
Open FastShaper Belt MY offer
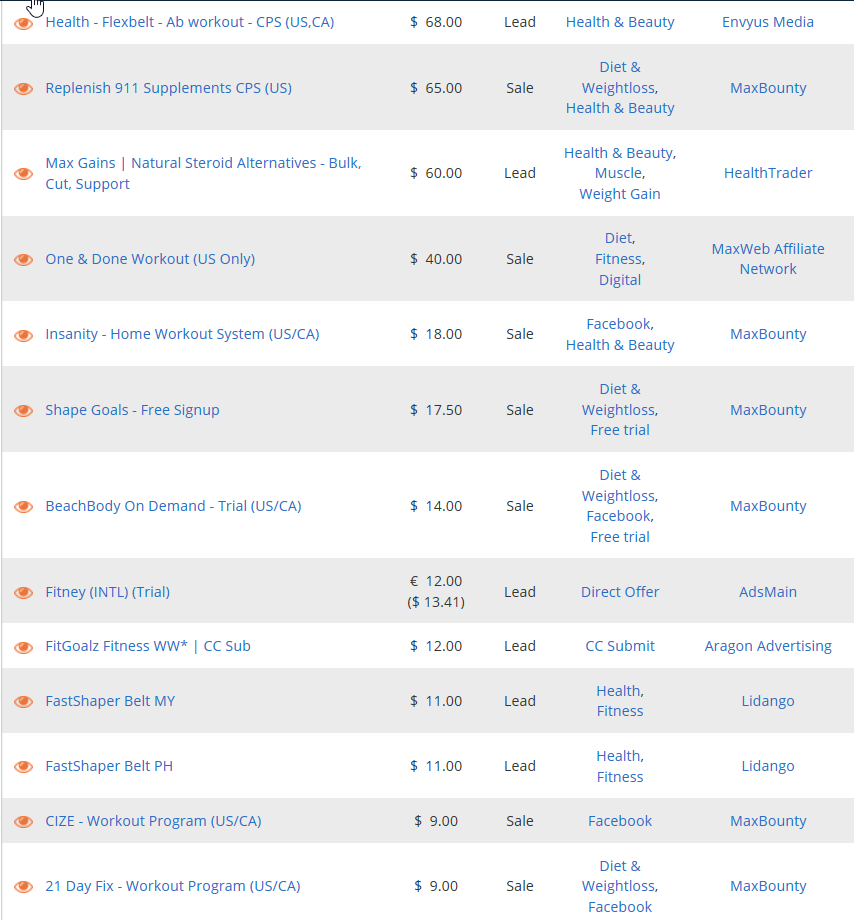pos(110,701)
